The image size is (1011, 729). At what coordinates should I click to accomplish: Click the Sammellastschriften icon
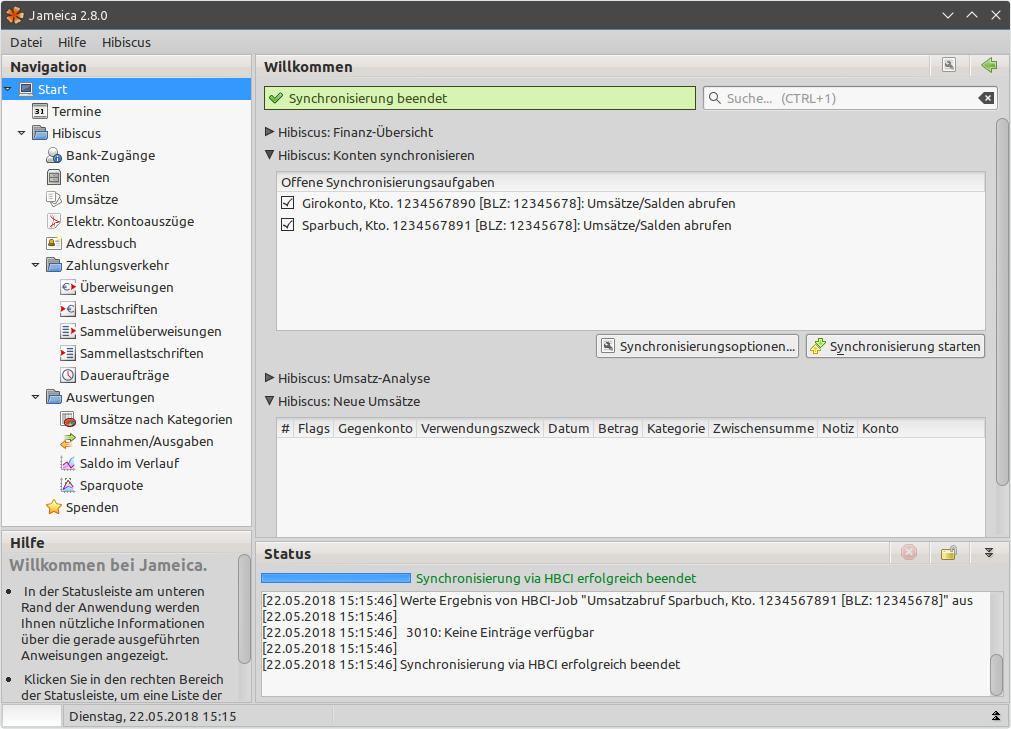68,353
